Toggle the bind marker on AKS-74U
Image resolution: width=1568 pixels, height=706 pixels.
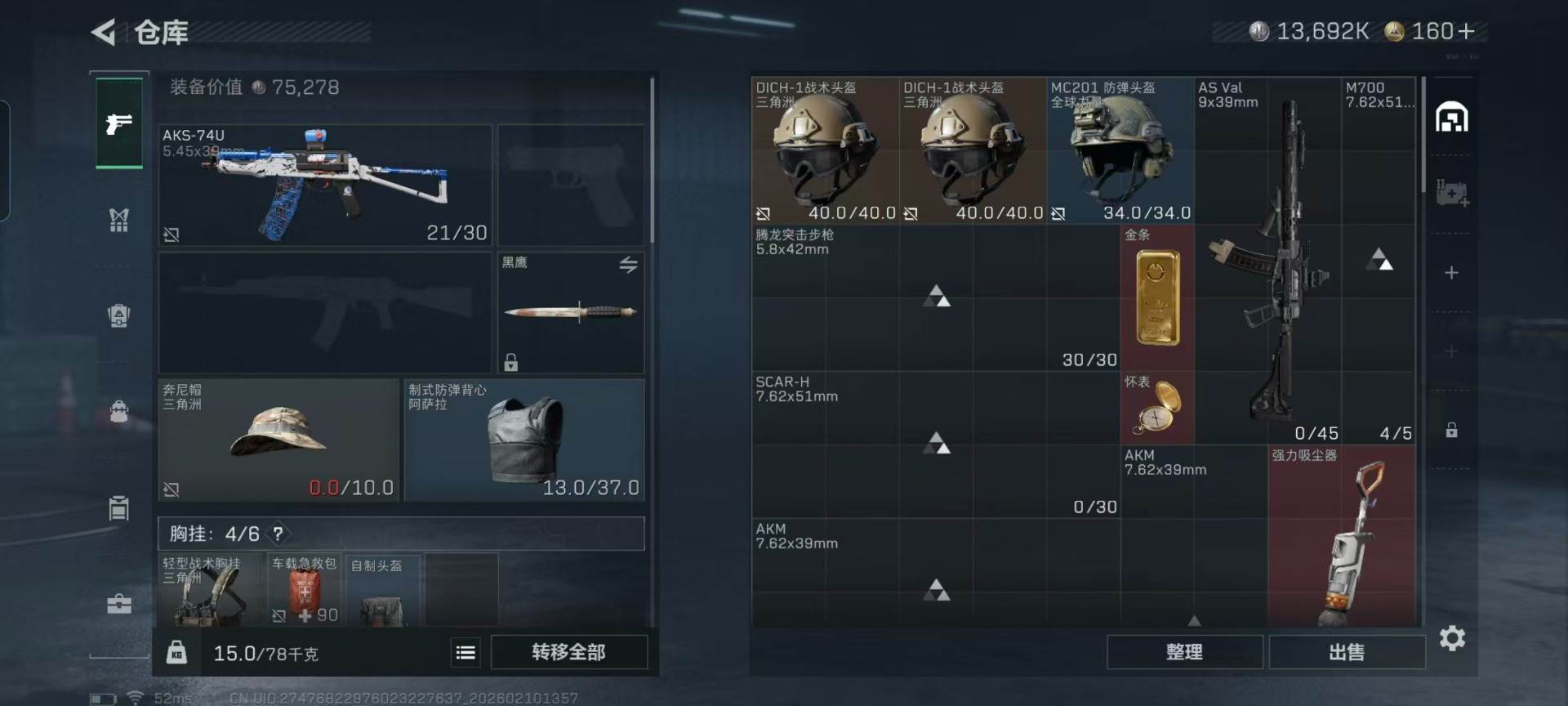[x=171, y=235]
